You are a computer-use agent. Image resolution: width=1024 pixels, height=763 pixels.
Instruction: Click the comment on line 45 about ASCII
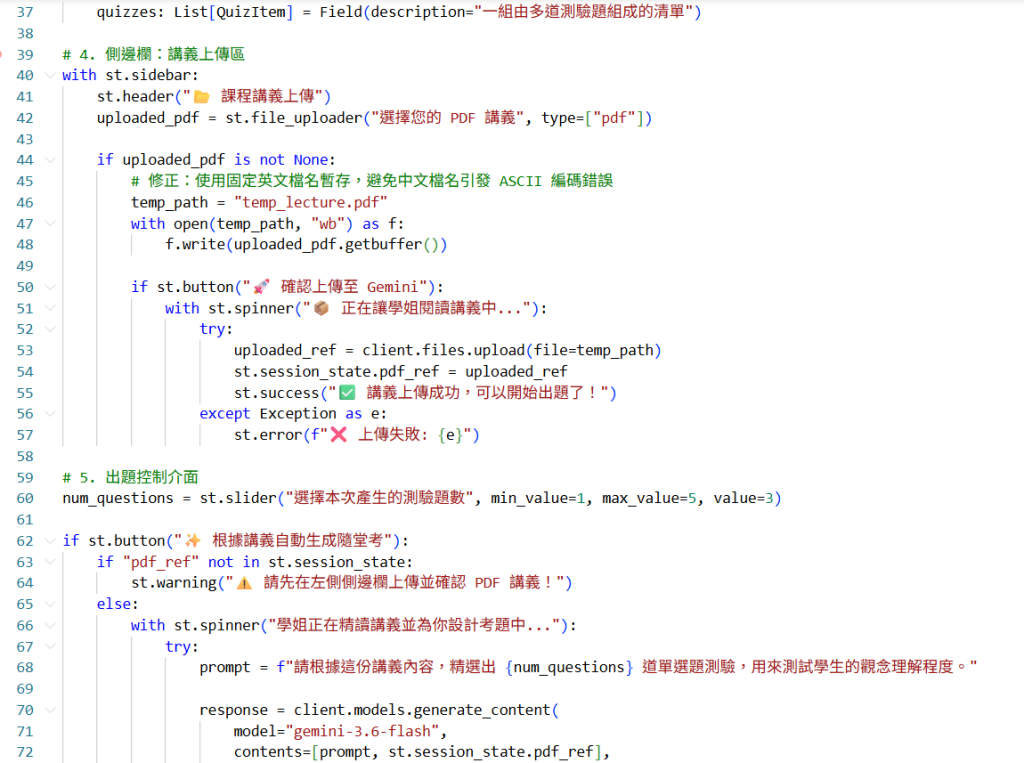tap(372, 181)
